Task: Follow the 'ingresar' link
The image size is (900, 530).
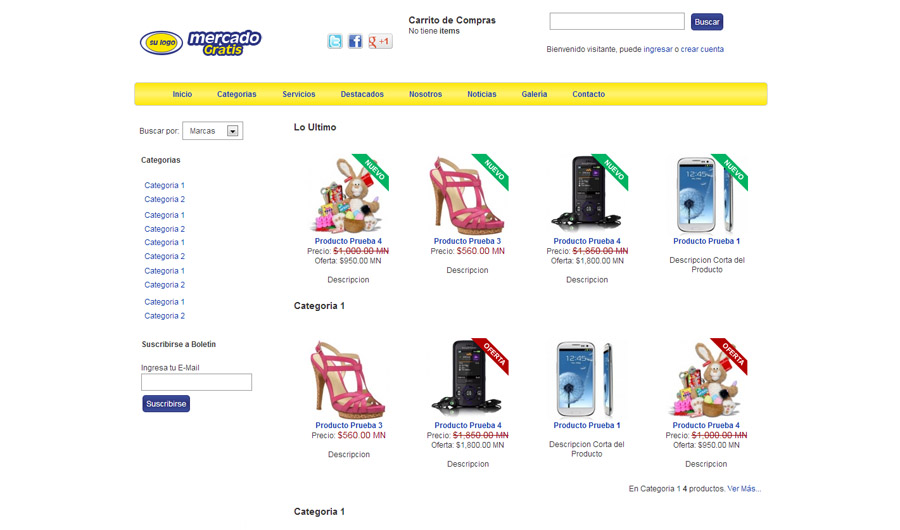Action: pyautogui.click(x=658, y=49)
